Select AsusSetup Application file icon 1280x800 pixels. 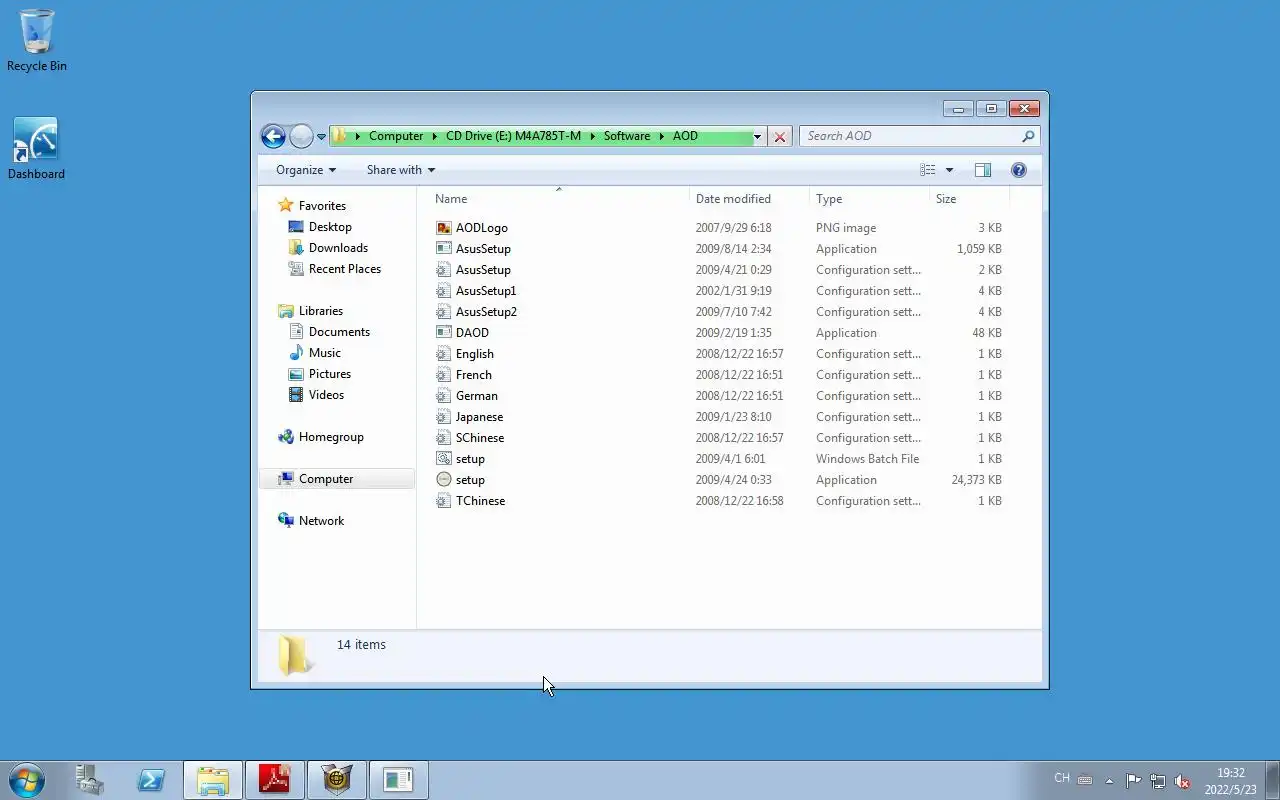pos(444,249)
